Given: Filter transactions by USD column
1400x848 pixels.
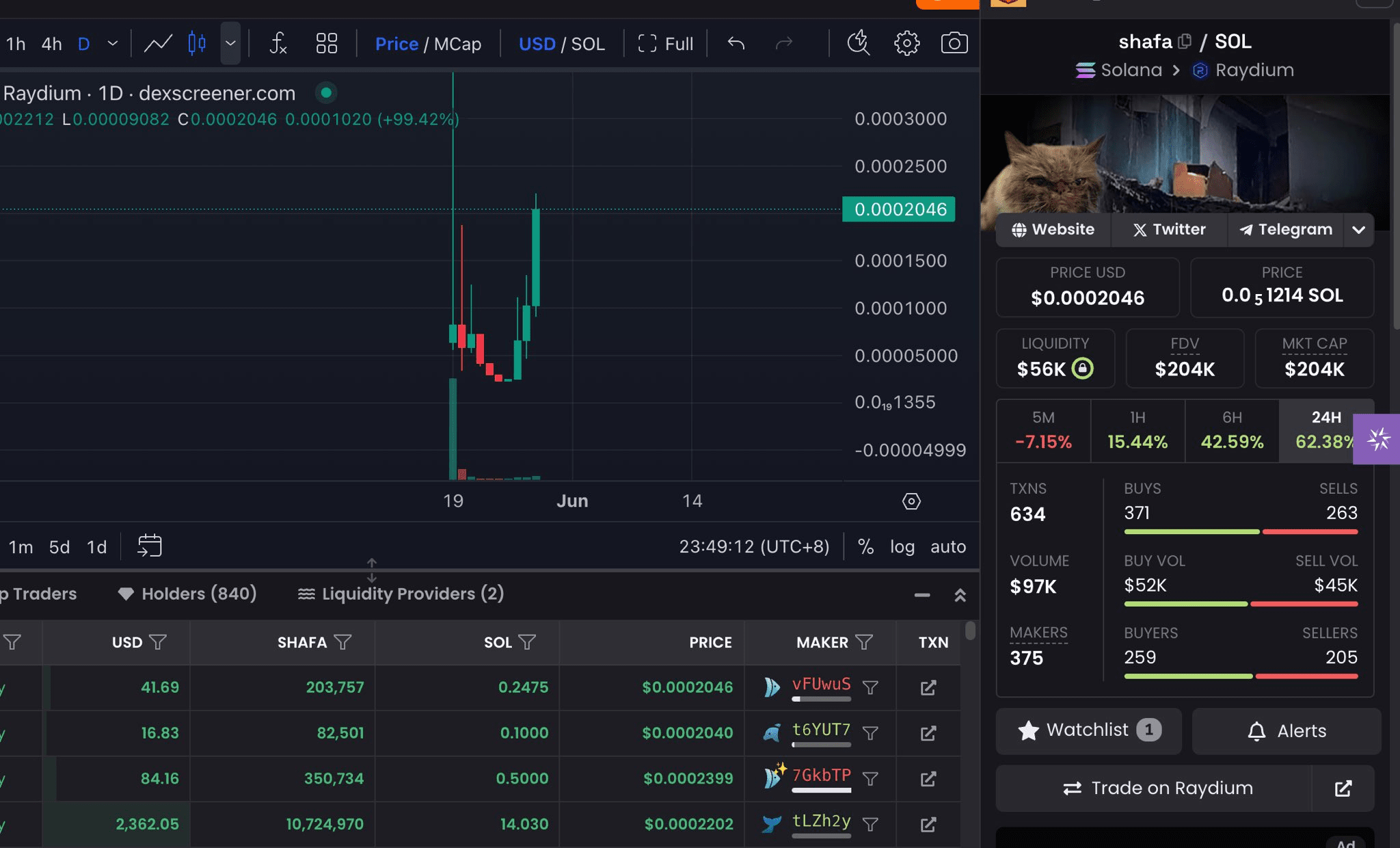Looking at the screenshot, I should (x=158, y=642).
